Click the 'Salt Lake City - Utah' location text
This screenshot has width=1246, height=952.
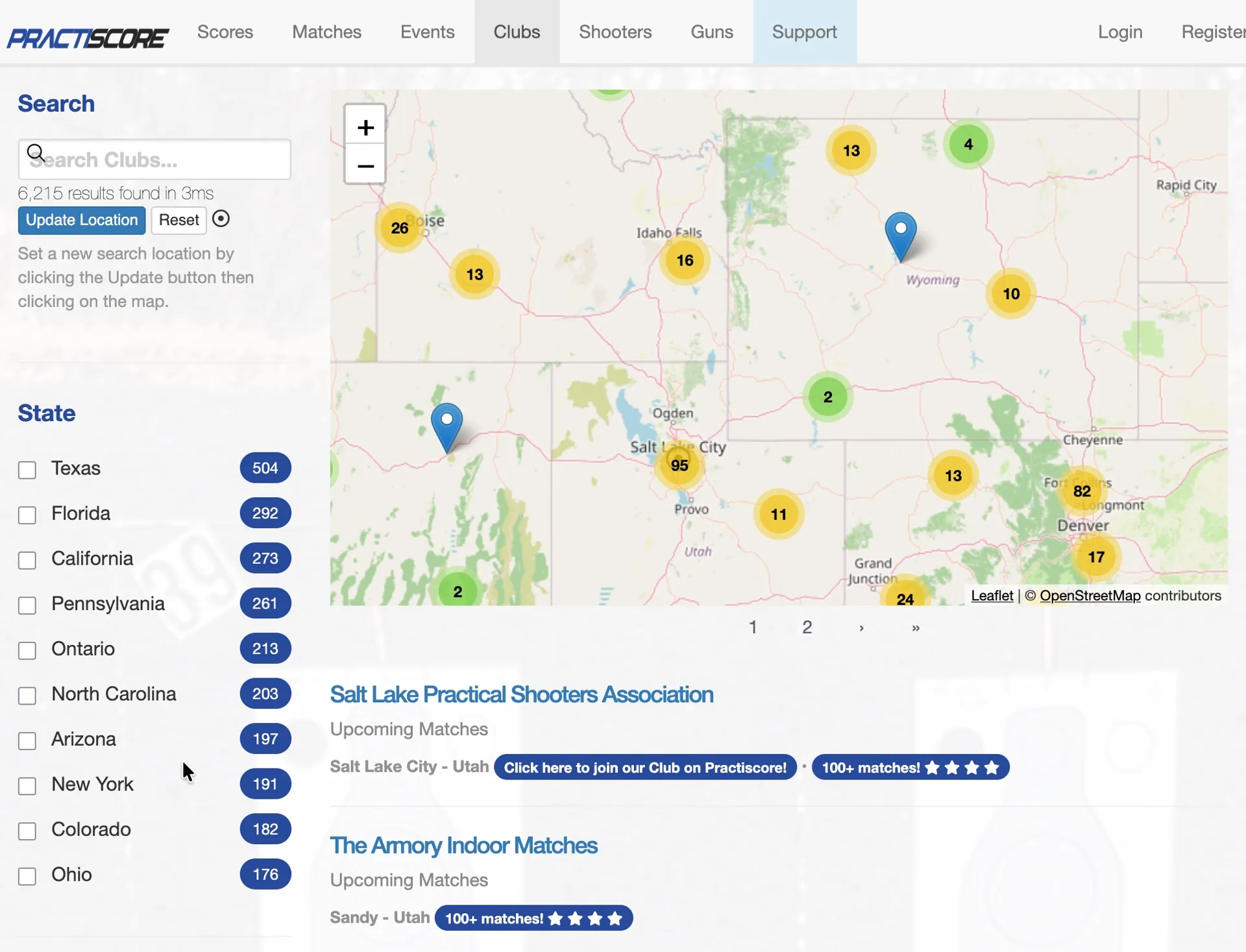click(409, 766)
